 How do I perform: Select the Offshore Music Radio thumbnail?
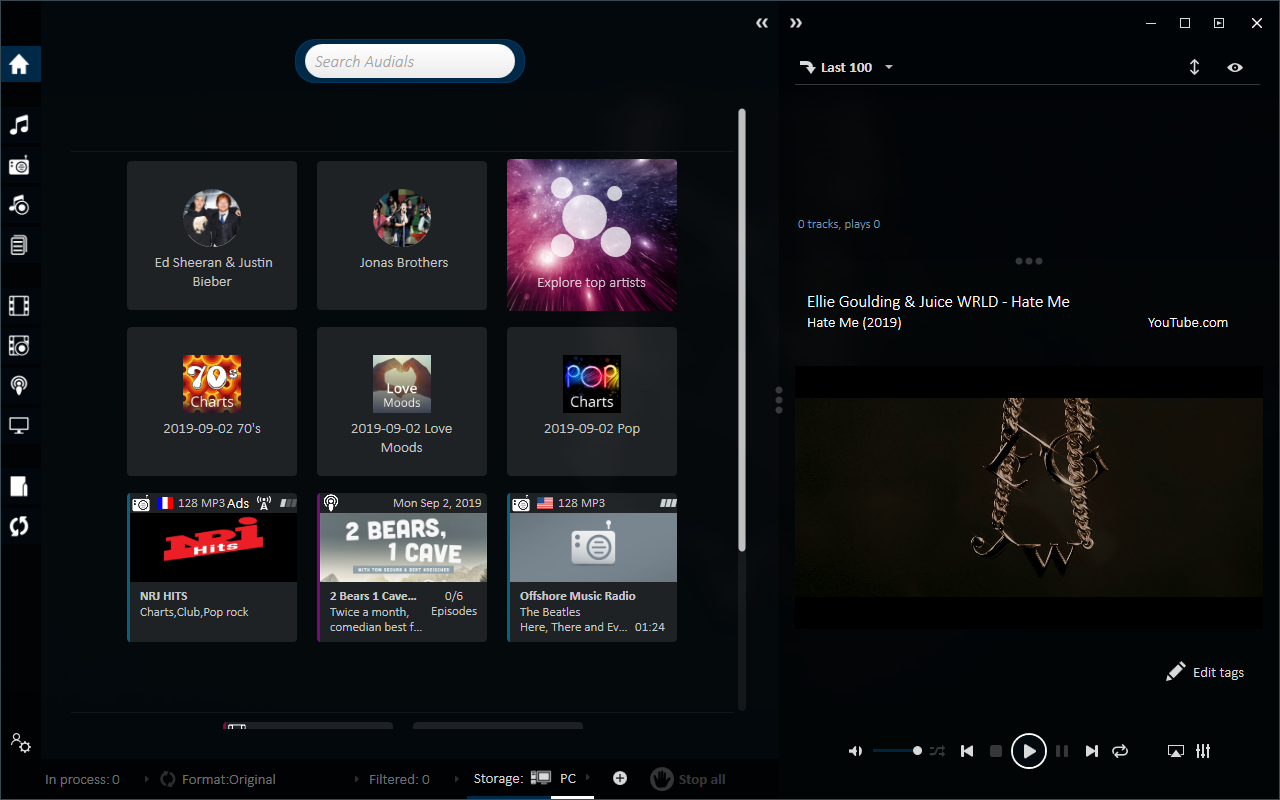click(593, 548)
